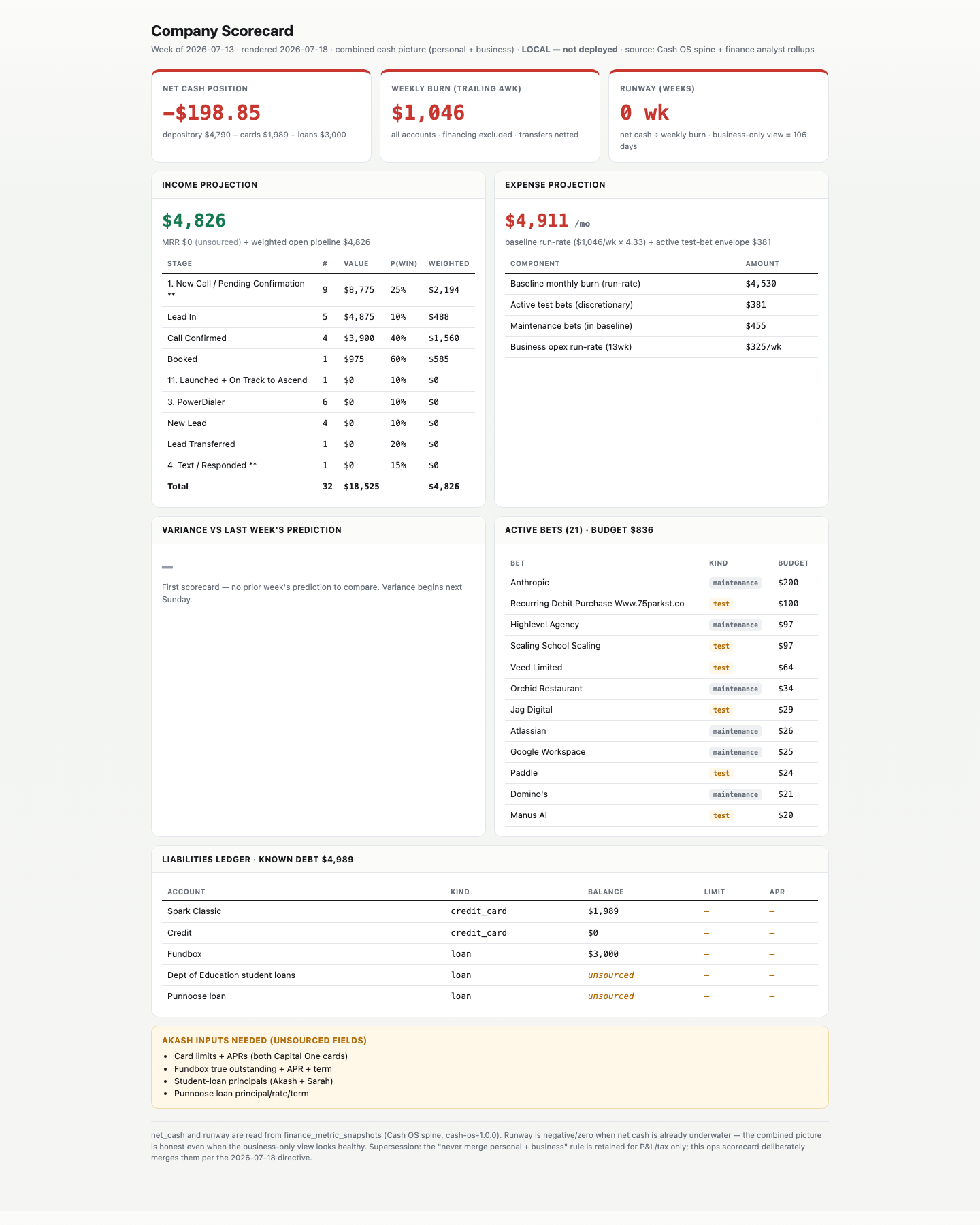Click the $4,530 baseline amount

click(761, 284)
